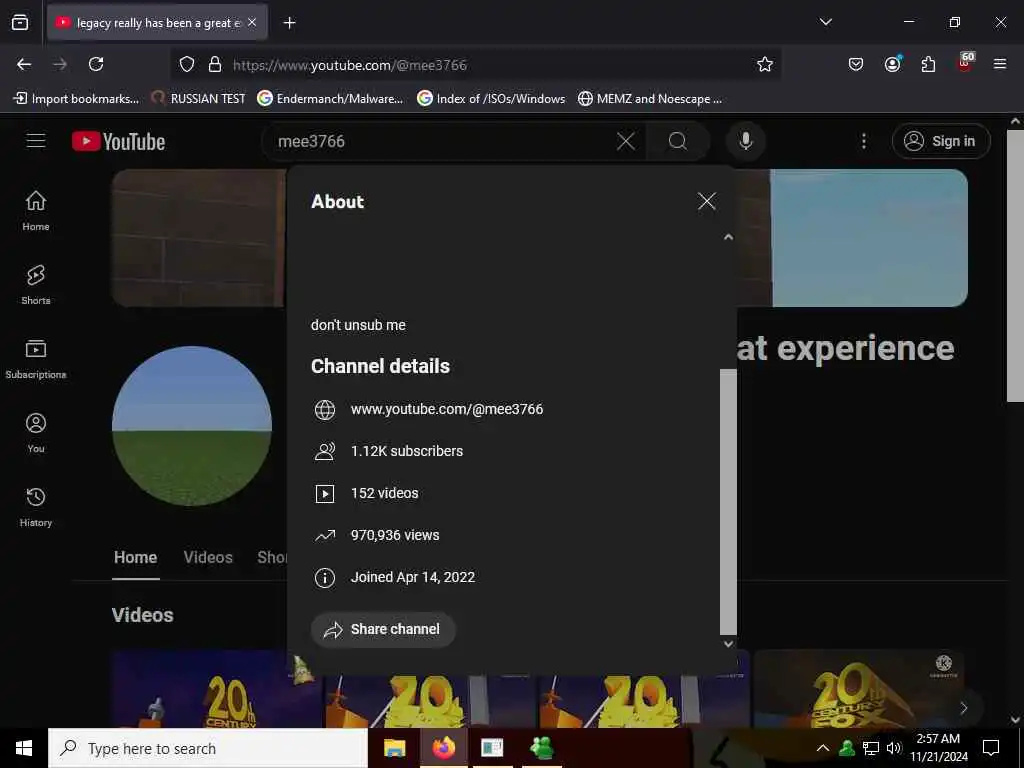The width and height of the screenshot is (1024, 768).
Task: Open the You section in sidebar
Action: (x=36, y=432)
